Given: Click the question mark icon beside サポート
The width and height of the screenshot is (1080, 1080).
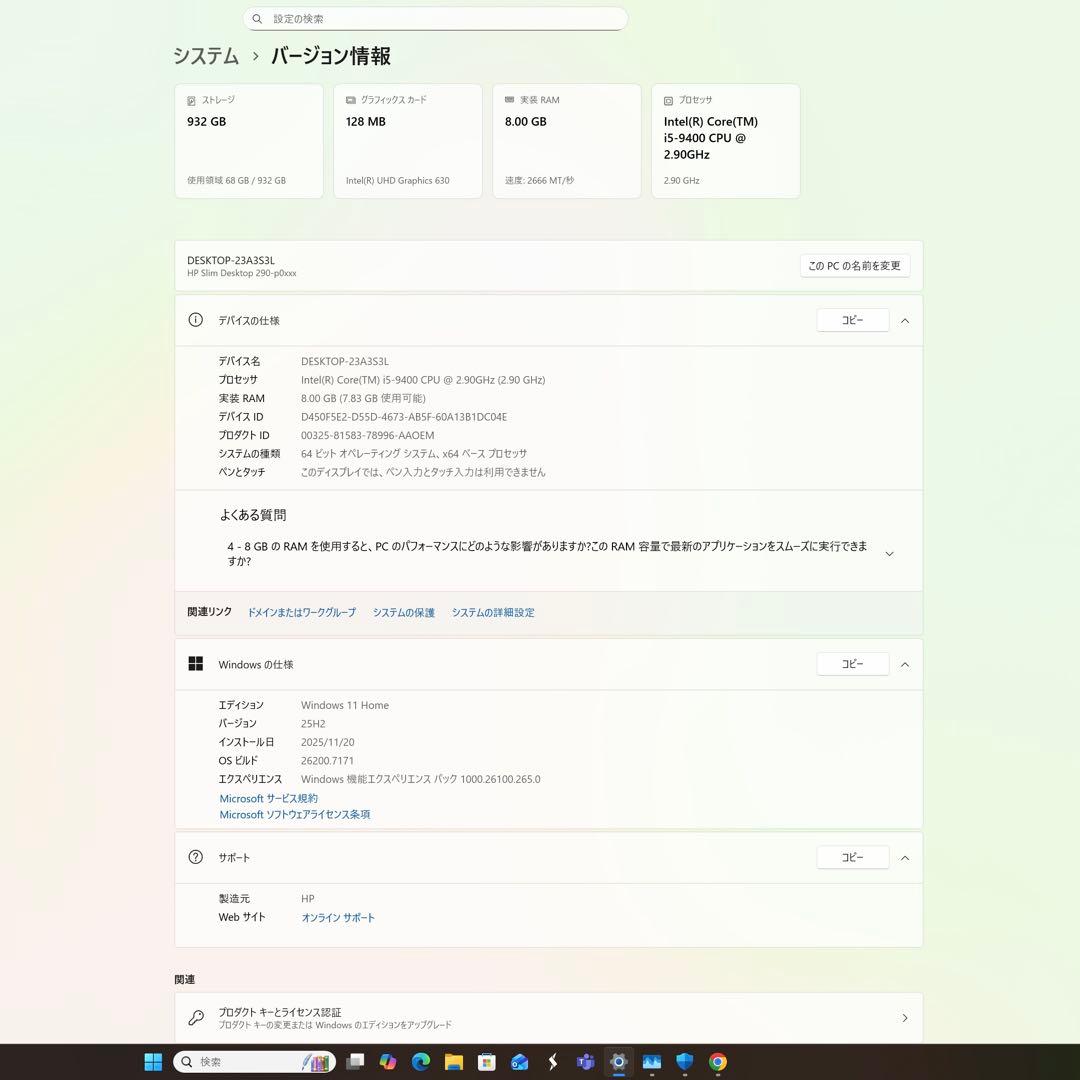Looking at the screenshot, I should (x=196, y=857).
